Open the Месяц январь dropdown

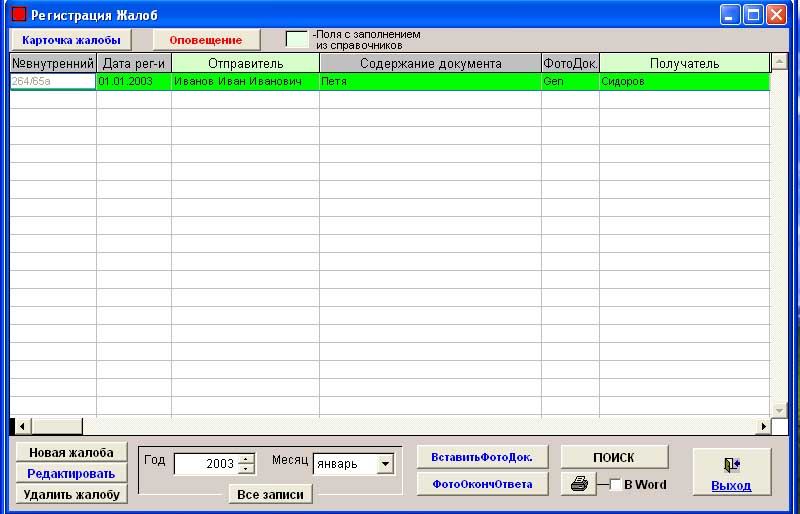pyautogui.click(x=385, y=464)
